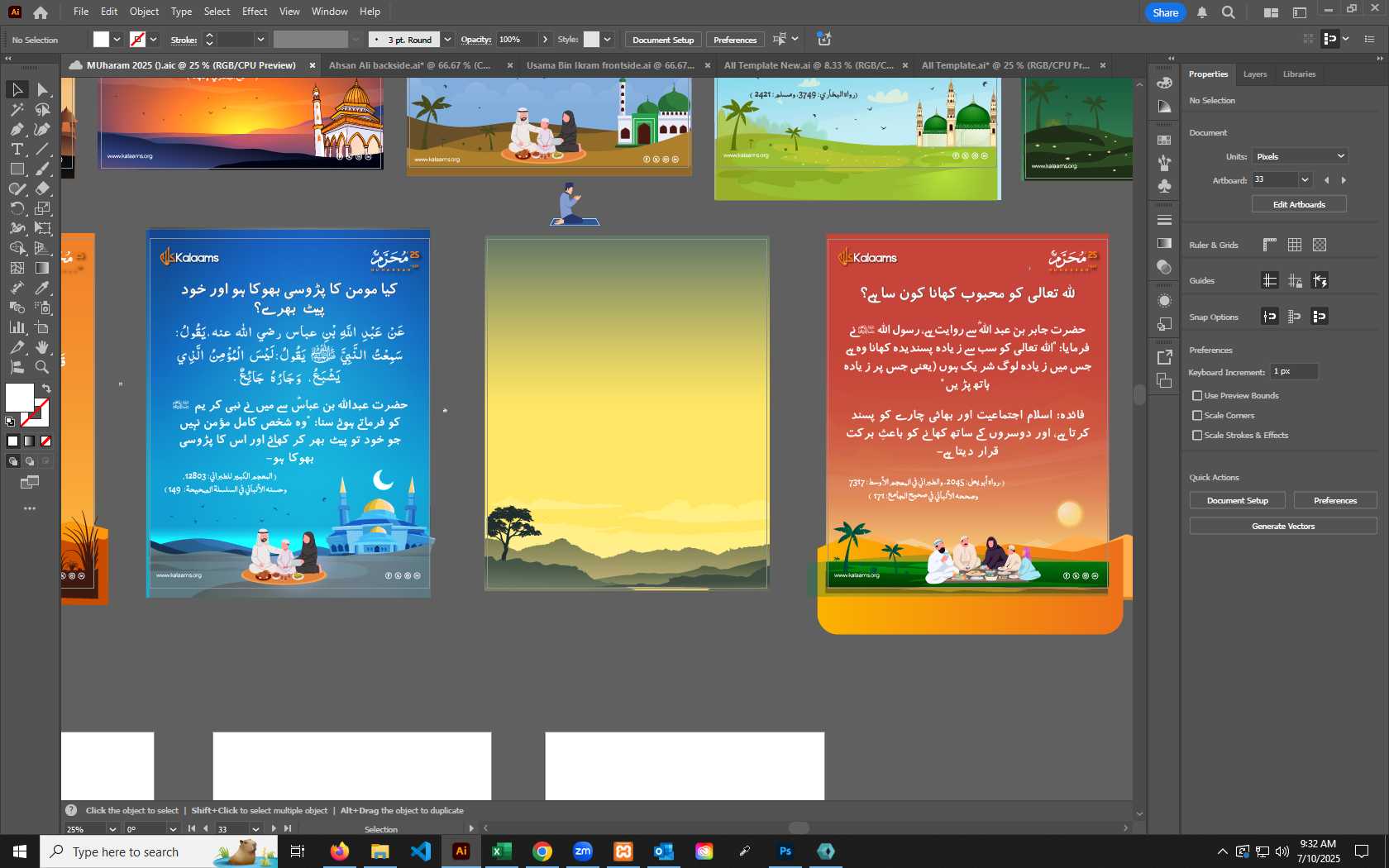This screenshot has height=868, width=1389.
Task: Open the Object menu
Action: pos(144,12)
